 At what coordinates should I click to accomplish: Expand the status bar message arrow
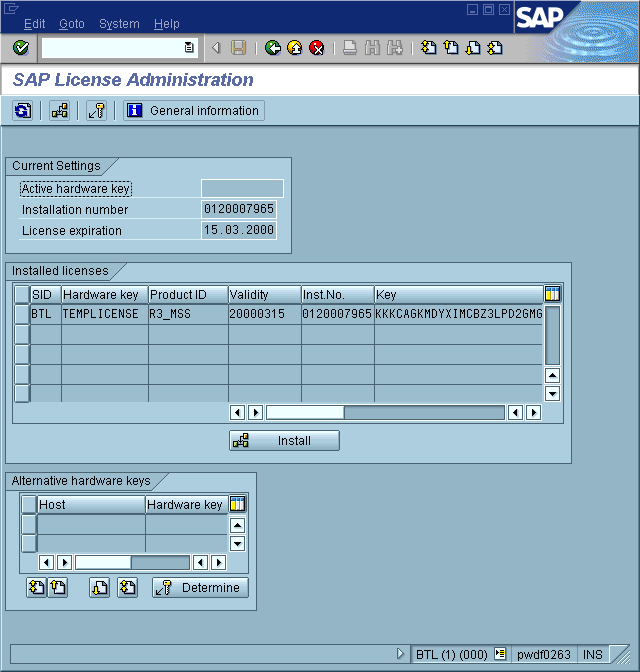(400, 654)
